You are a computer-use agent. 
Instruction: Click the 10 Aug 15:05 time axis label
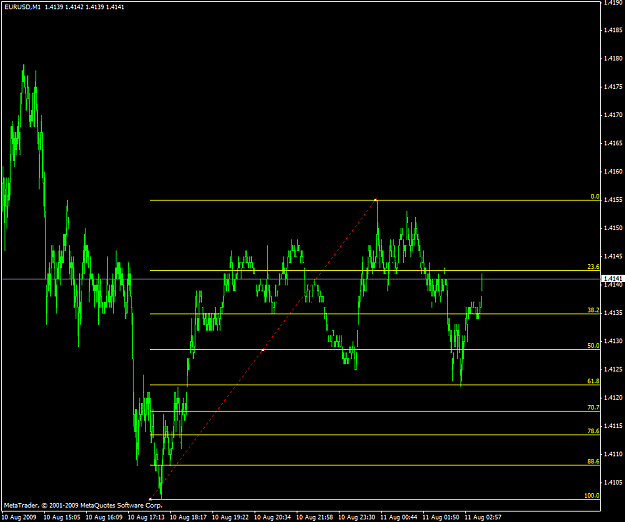coord(61,517)
